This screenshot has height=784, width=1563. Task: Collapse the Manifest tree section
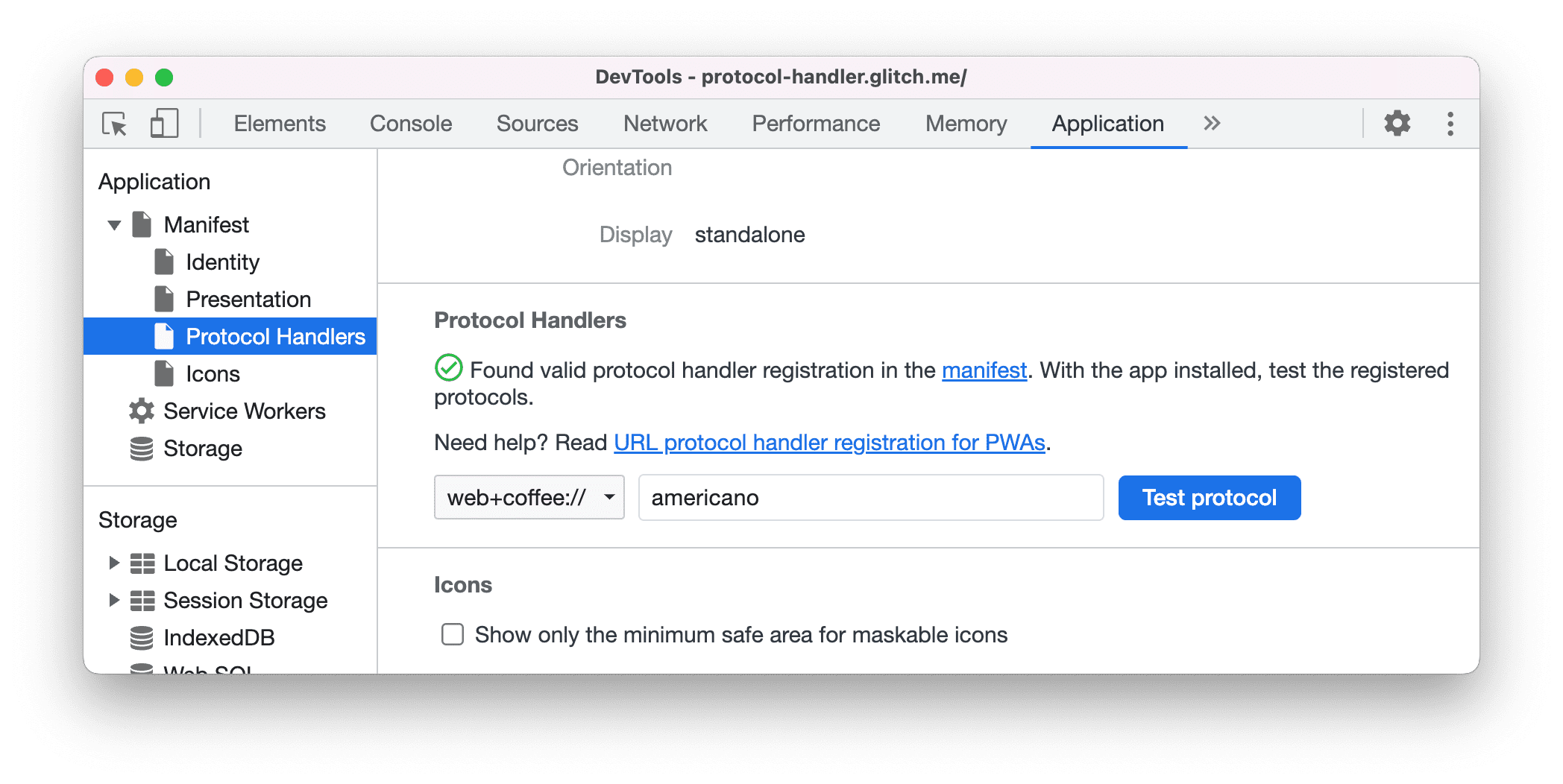click(x=113, y=224)
